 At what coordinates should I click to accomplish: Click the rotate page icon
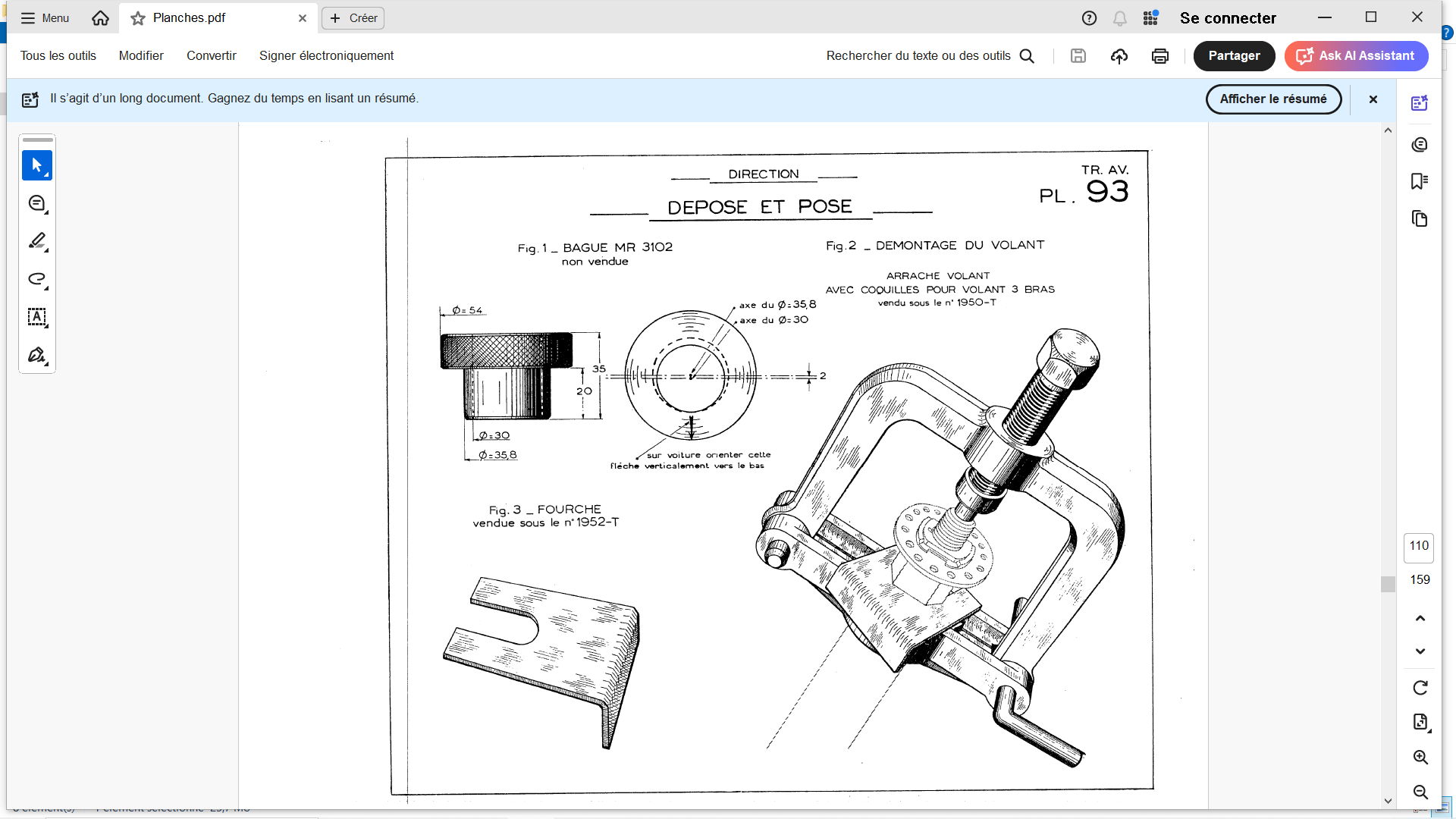pos(1420,688)
